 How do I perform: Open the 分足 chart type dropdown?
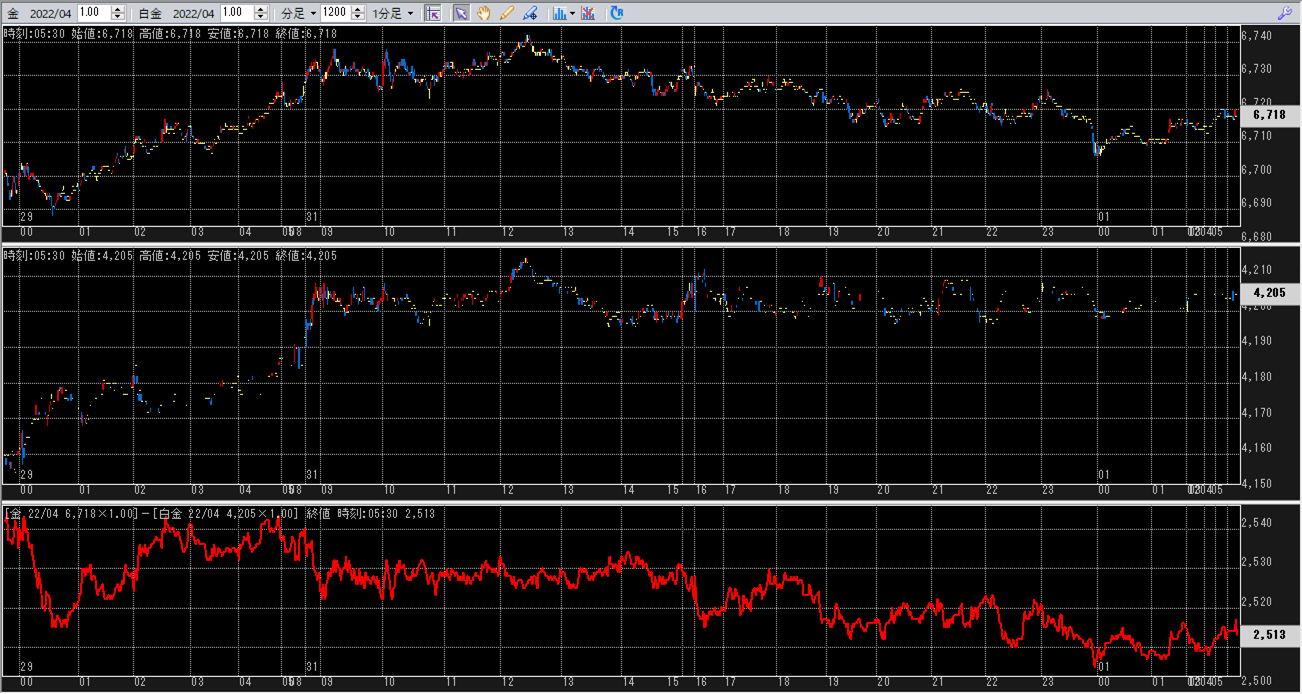[299, 13]
